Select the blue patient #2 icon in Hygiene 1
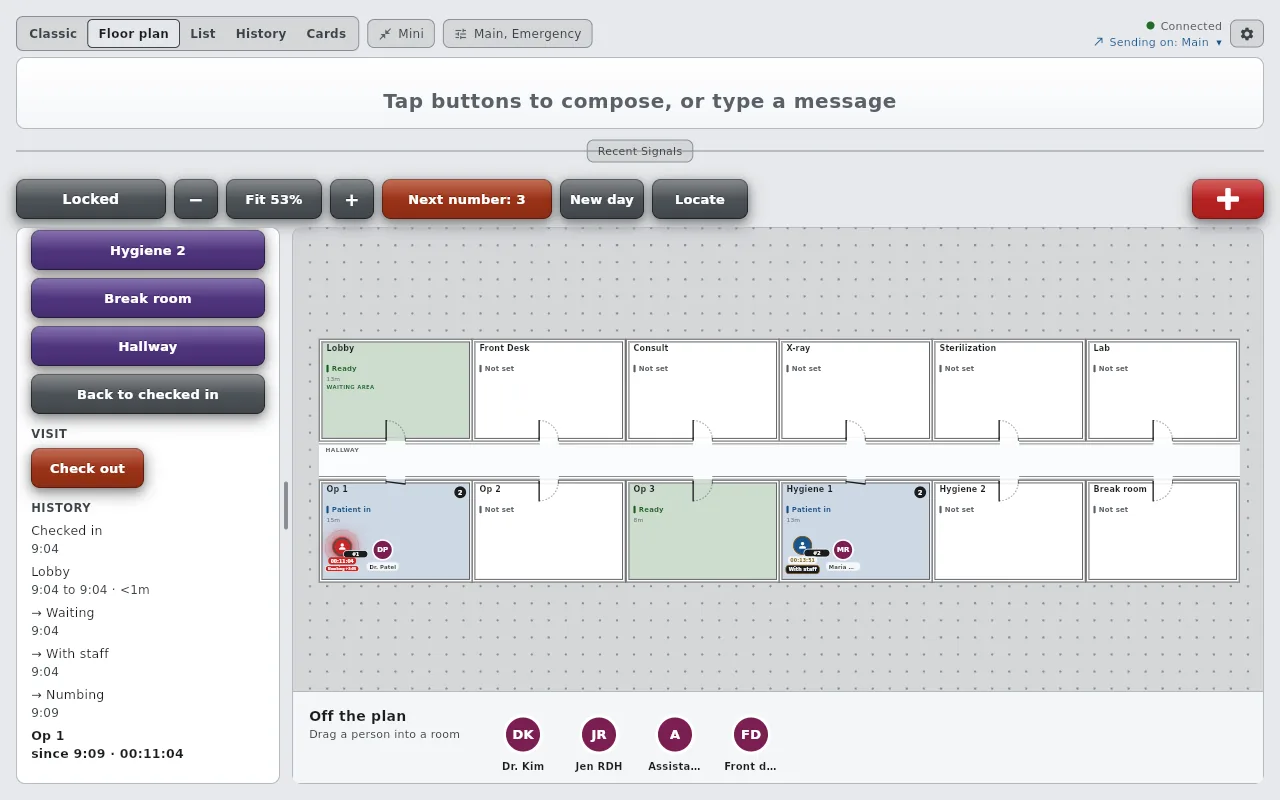The image size is (1280, 800). (x=802, y=545)
